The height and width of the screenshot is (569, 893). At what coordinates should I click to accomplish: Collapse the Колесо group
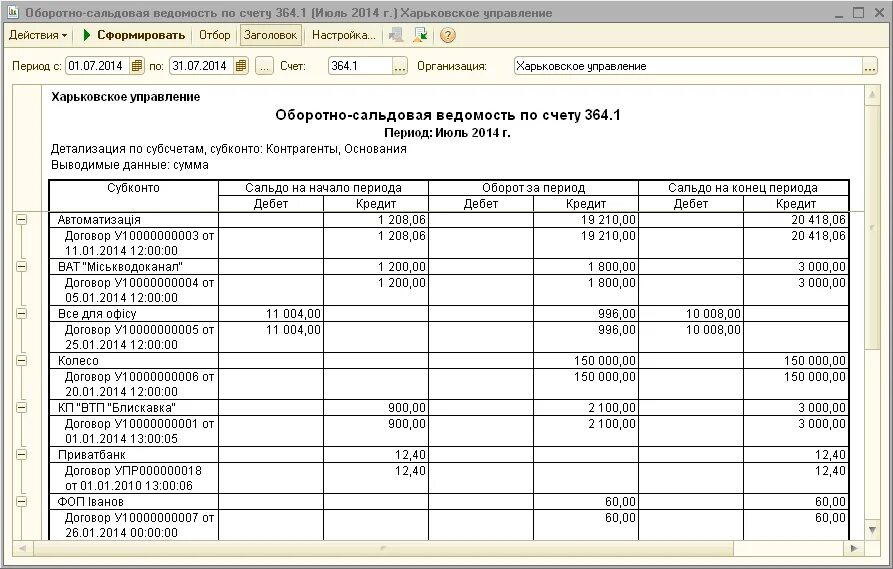pyautogui.click(x=22, y=361)
